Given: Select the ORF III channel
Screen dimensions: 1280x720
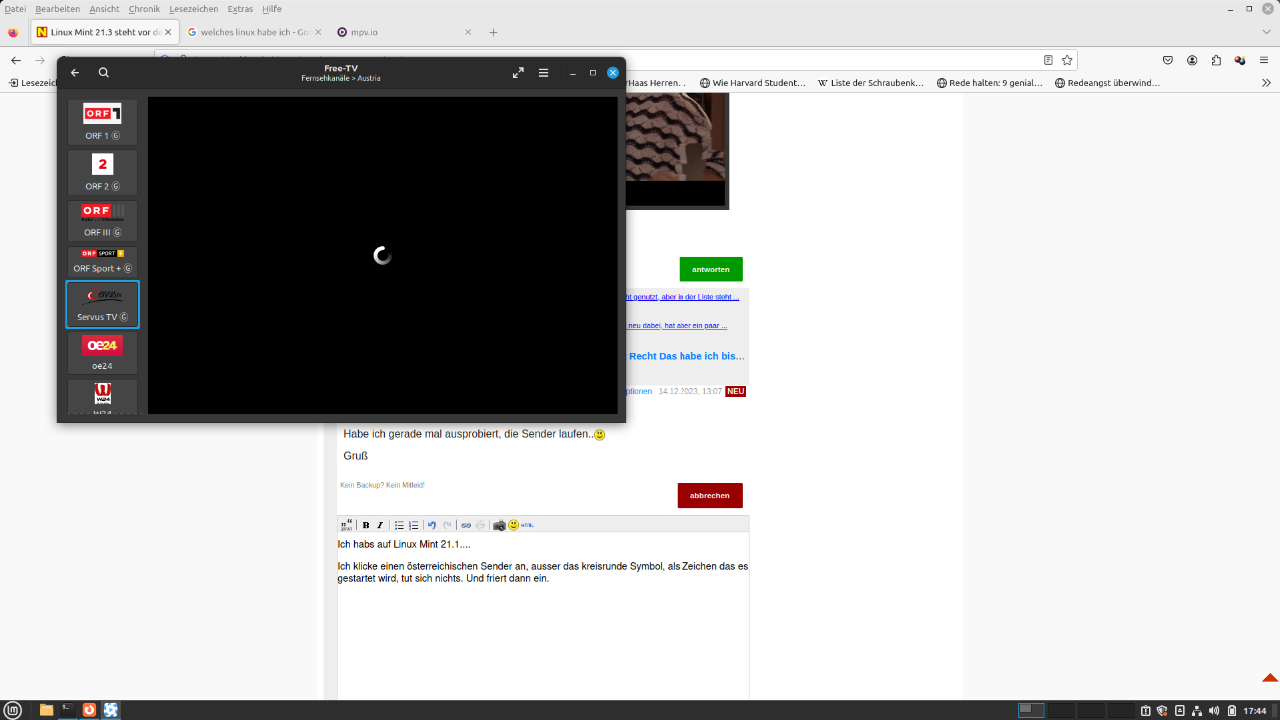Looking at the screenshot, I should [102, 220].
